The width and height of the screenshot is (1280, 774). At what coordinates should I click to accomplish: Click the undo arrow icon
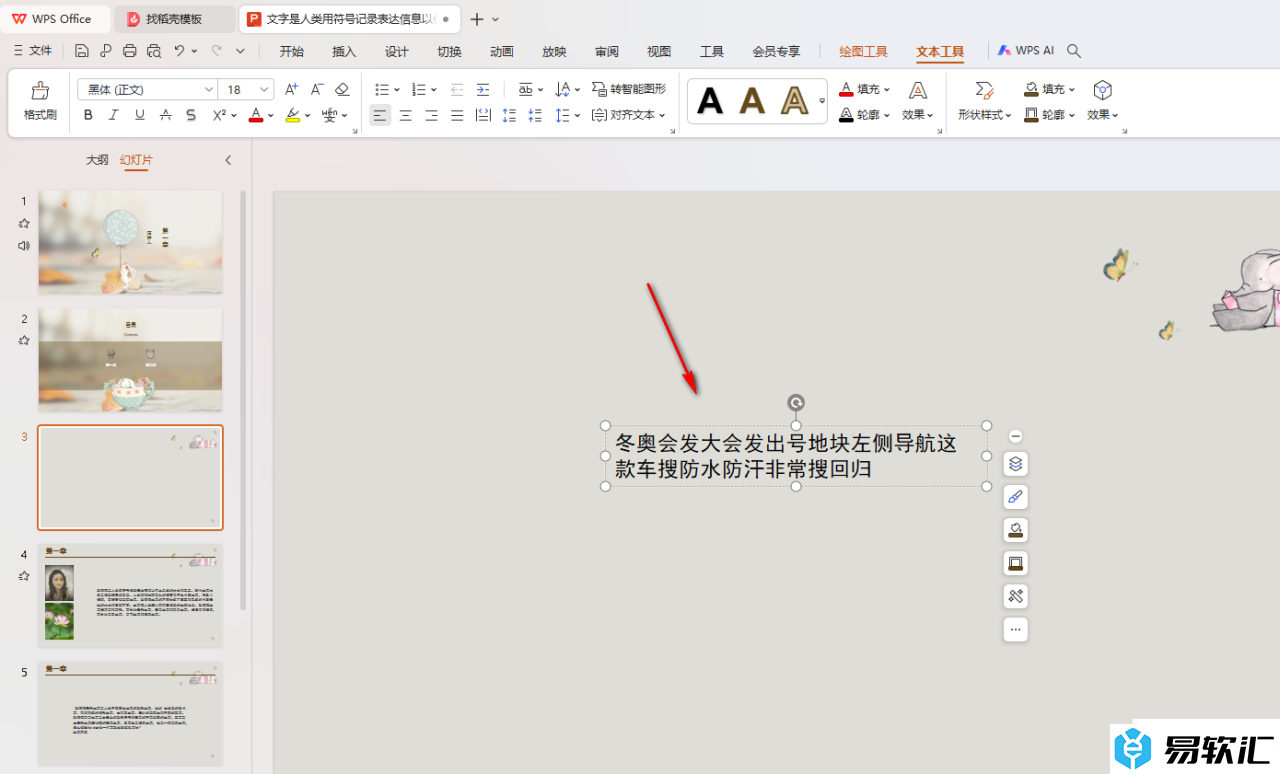pyautogui.click(x=179, y=50)
